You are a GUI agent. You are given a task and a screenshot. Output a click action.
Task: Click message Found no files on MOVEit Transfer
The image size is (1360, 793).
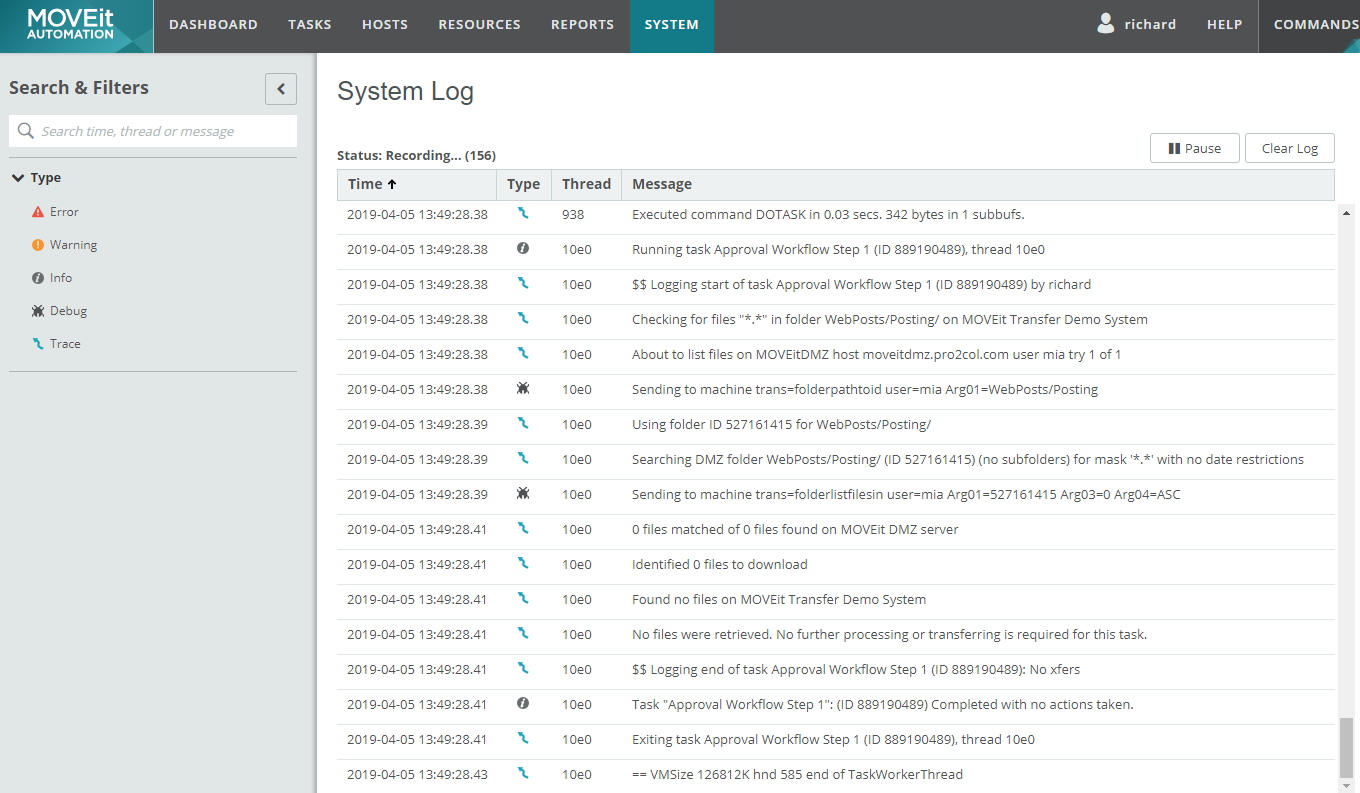pos(779,599)
